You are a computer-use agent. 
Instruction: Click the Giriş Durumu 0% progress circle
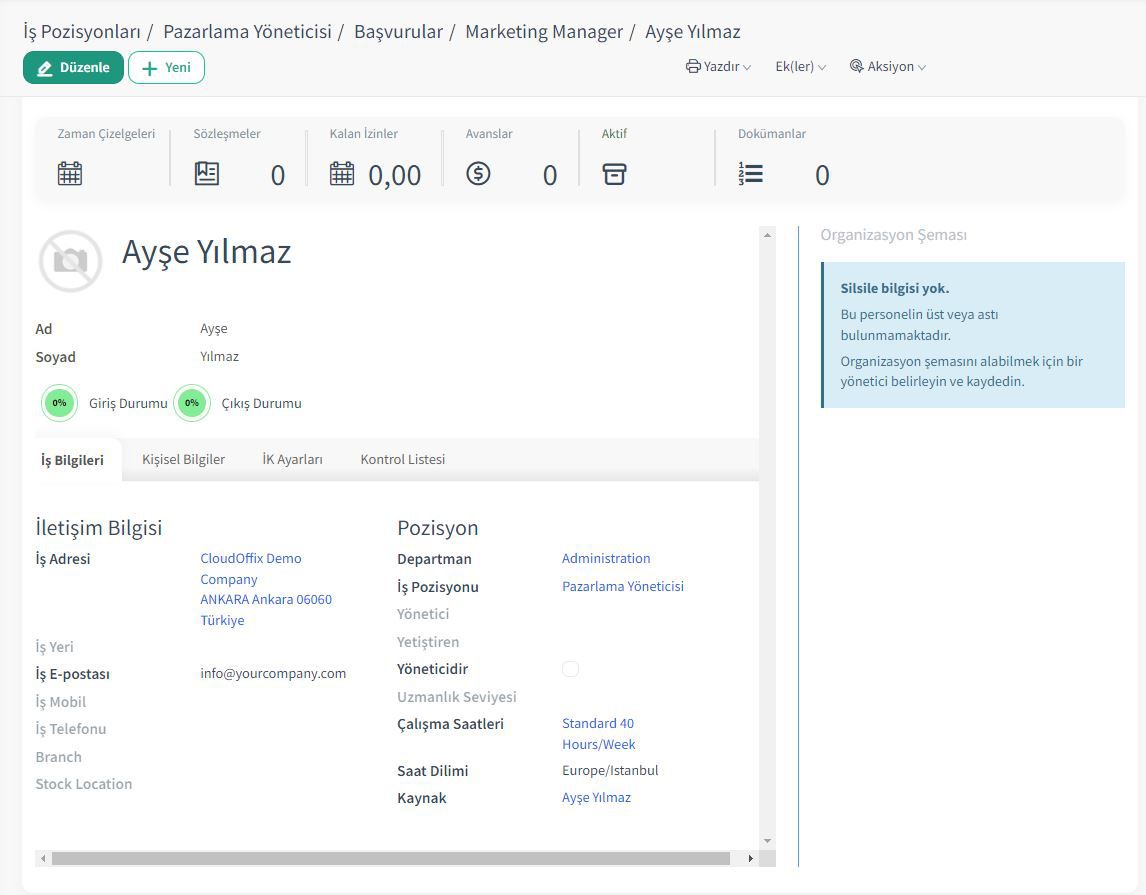point(59,403)
